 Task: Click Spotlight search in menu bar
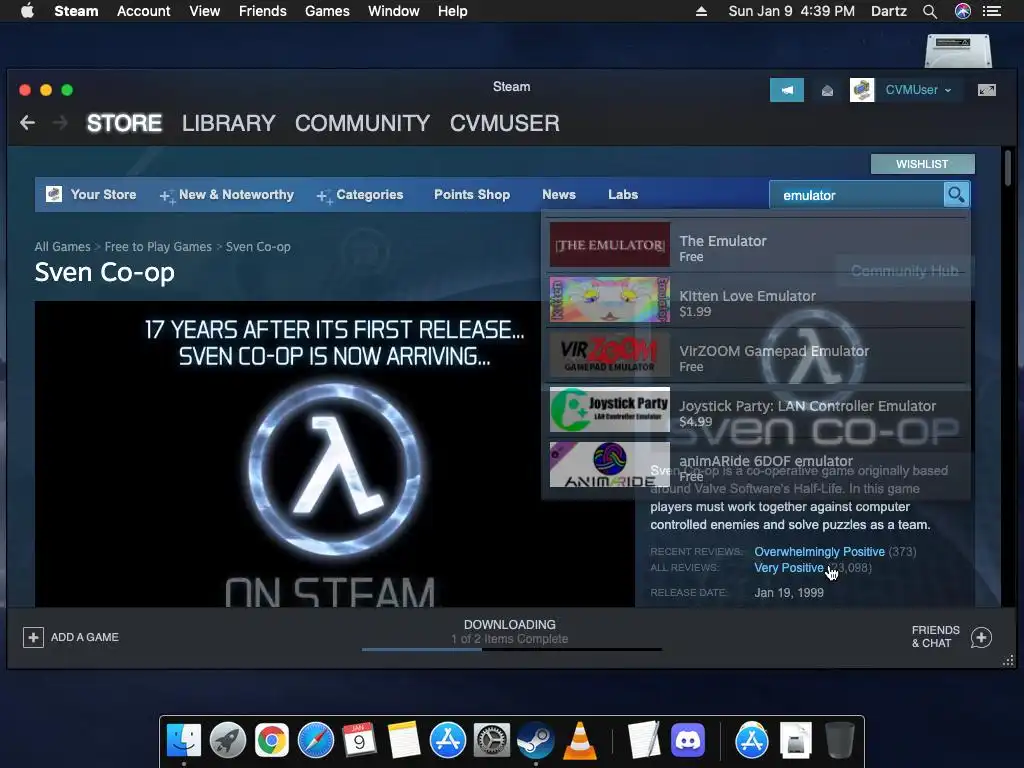click(x=930, y=11)
